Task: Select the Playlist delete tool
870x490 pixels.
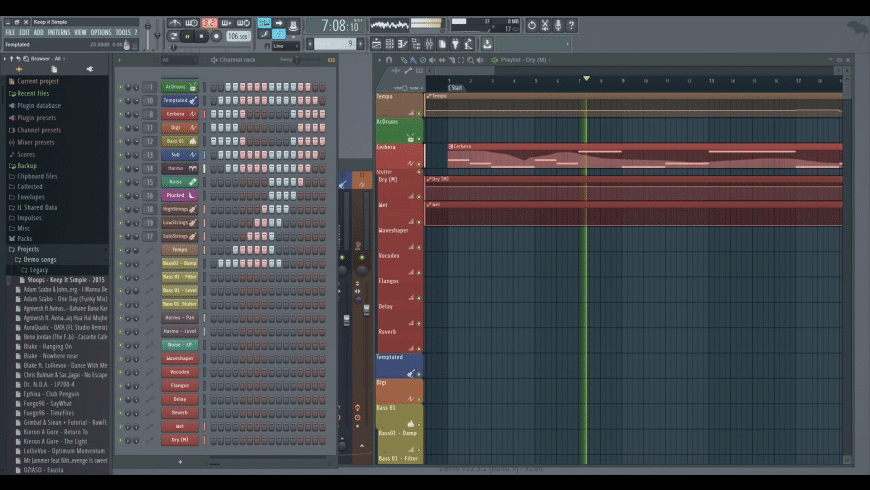Action: coord(423,60)
